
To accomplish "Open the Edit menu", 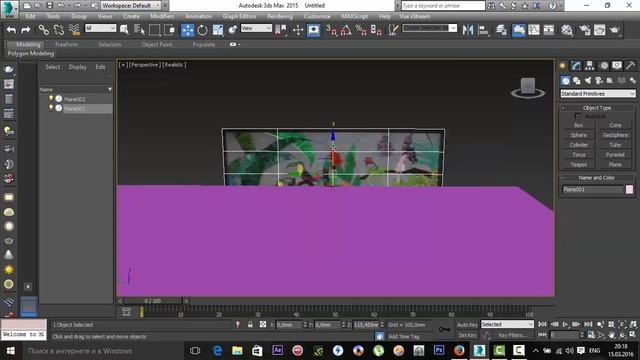I will tap(31, 16).
